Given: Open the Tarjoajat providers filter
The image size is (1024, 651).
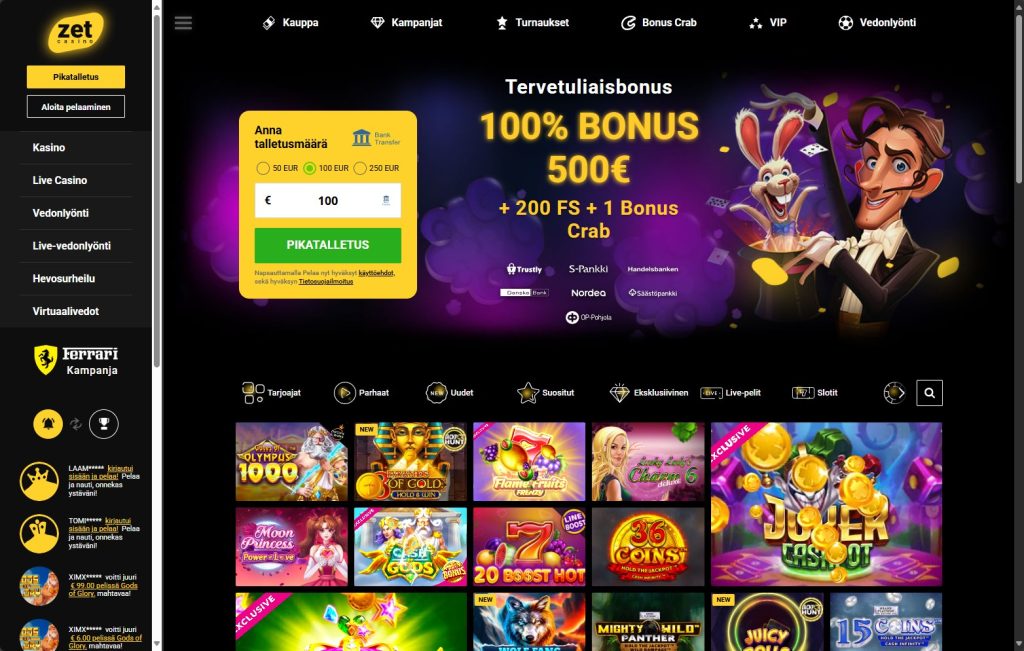Looking at the screenshot, I should [272, 393].
